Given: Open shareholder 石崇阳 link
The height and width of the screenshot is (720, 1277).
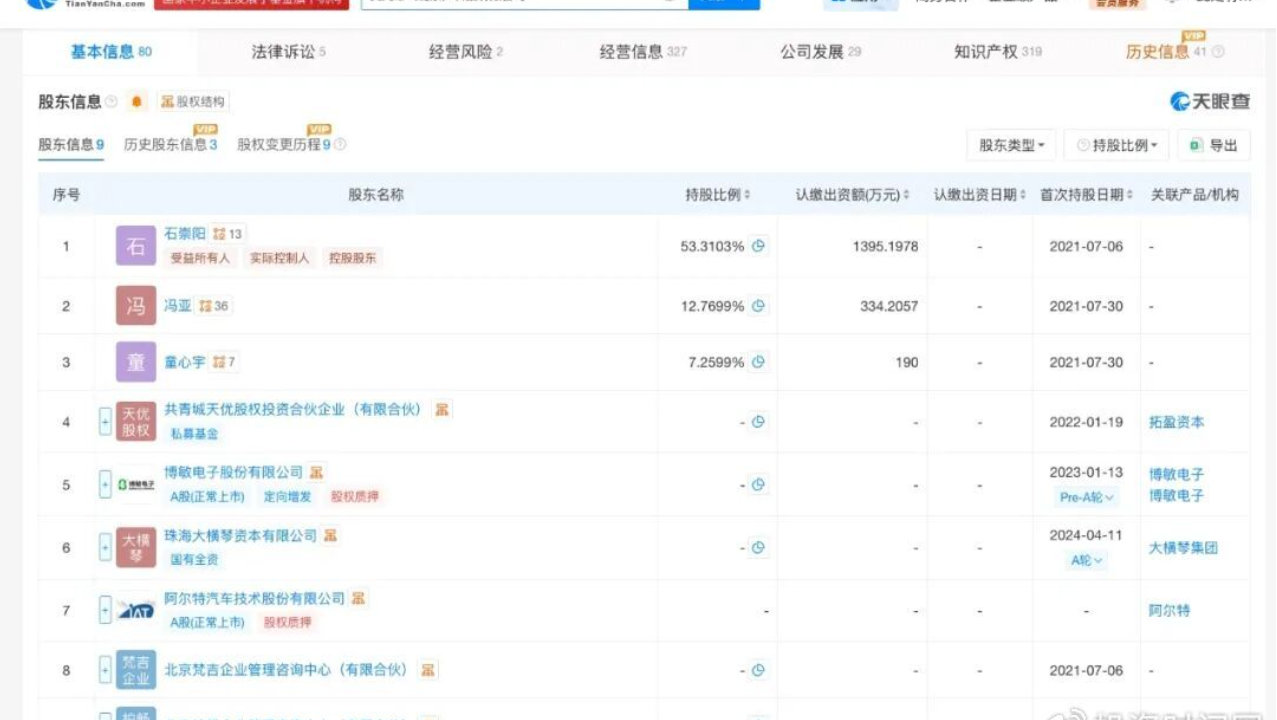Looking at the screenshot, I should click(x=185, y=233).
